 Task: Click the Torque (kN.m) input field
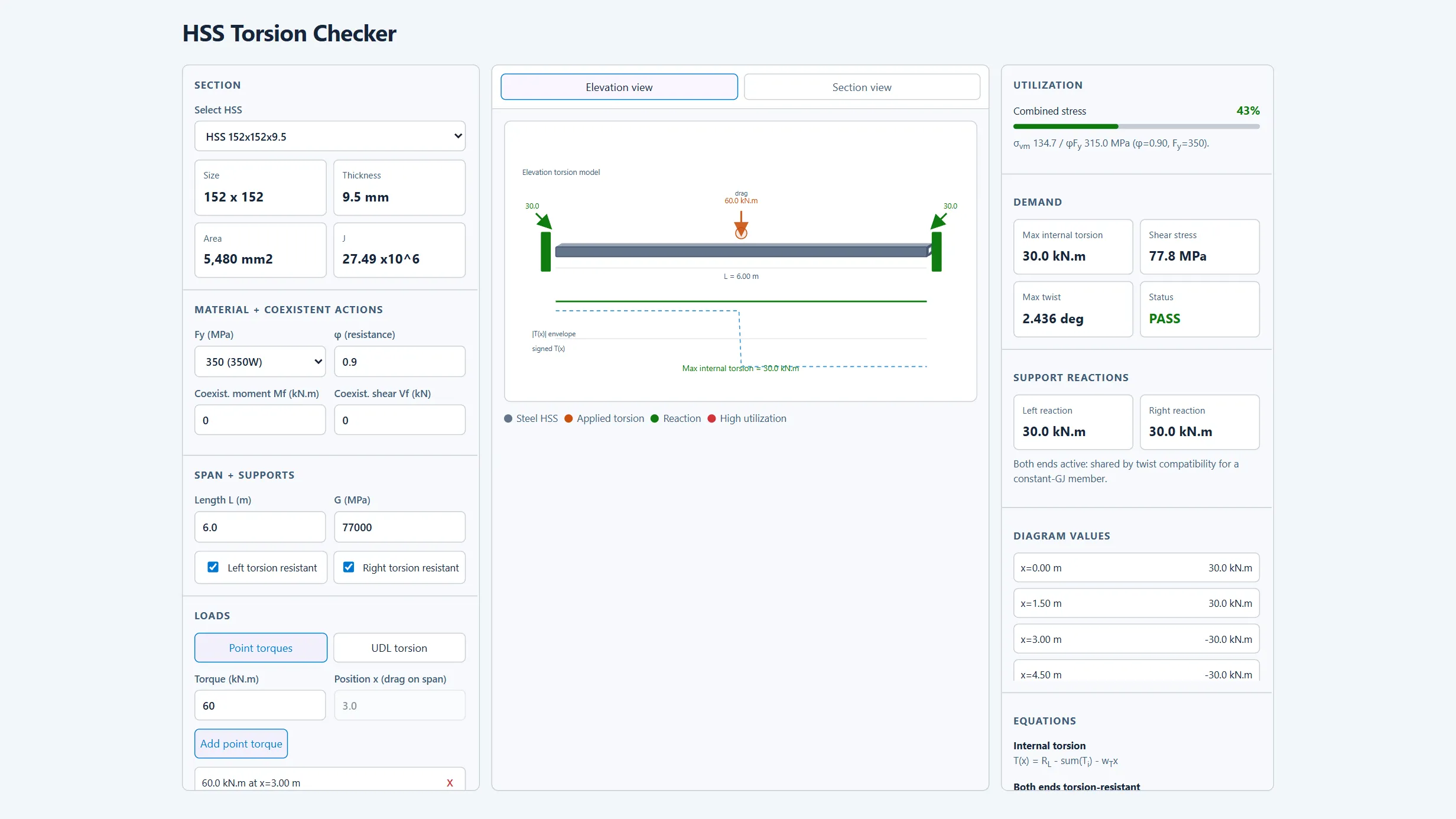pos(260,706)
